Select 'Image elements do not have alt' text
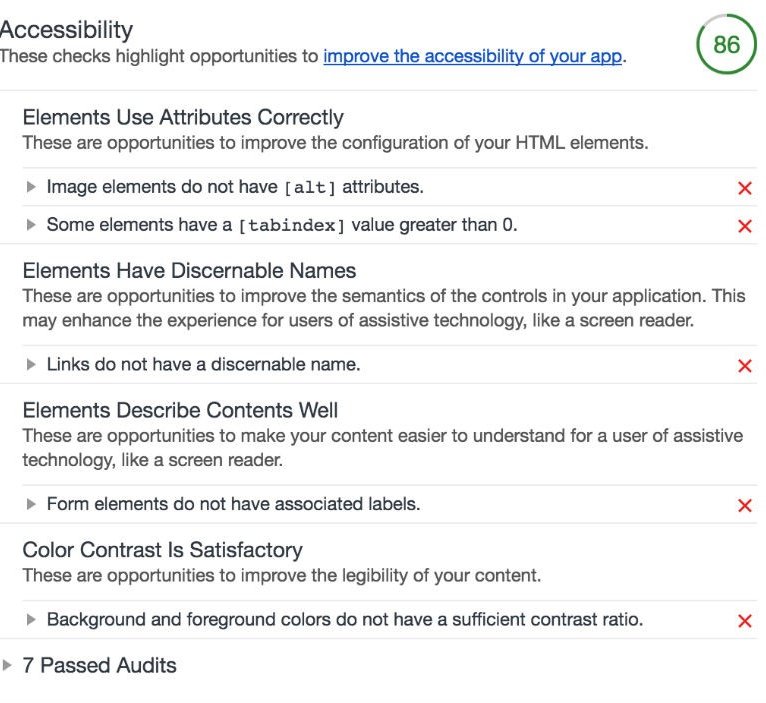 pyautogui.click(x=235, y=187)
